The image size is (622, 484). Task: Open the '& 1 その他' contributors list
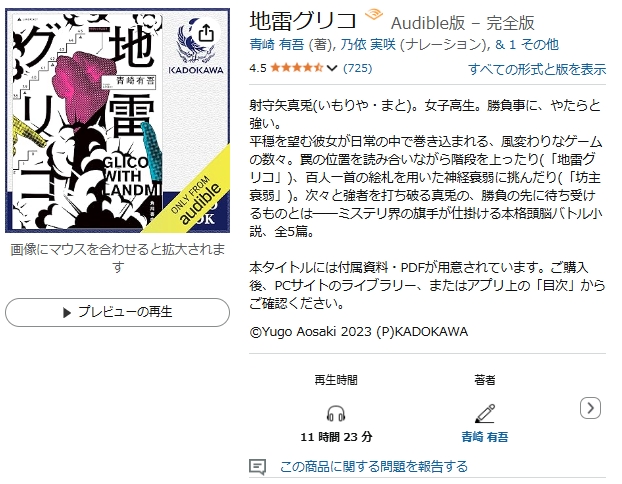pyautogui.click(x=527, y=44)
